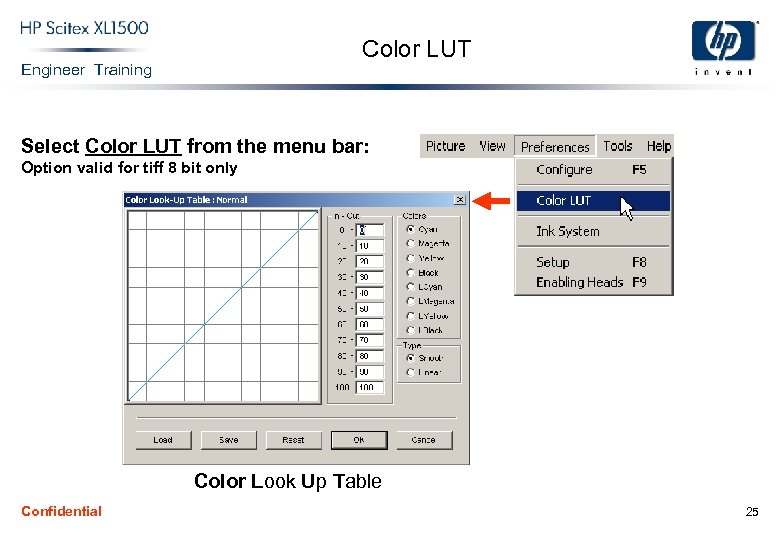The width and height of the screenshot is (780, 540).
Task: Click the output field showing 30
Action: pyautogui.click(x=370, y=277)
